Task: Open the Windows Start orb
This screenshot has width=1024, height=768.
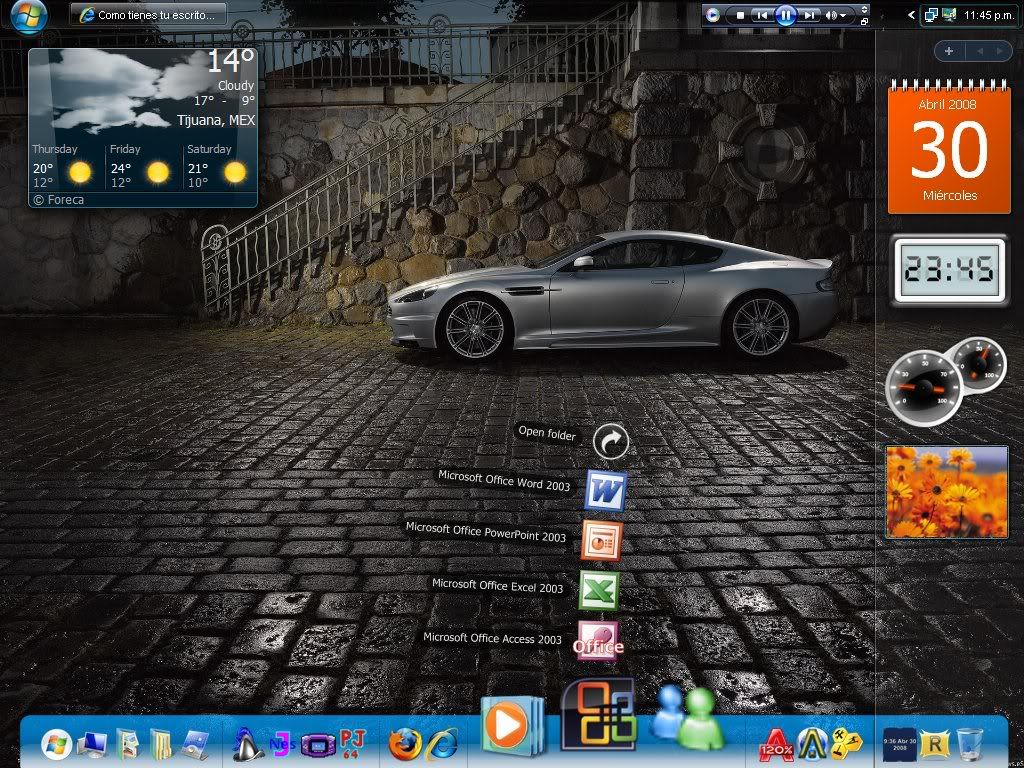Action: pos(27,16)
